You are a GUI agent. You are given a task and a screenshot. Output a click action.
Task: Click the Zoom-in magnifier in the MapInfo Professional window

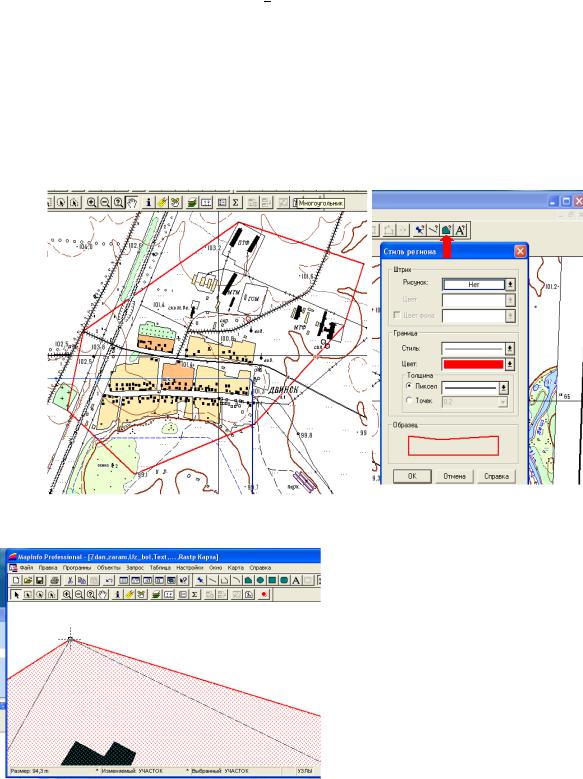click(67, 595)
